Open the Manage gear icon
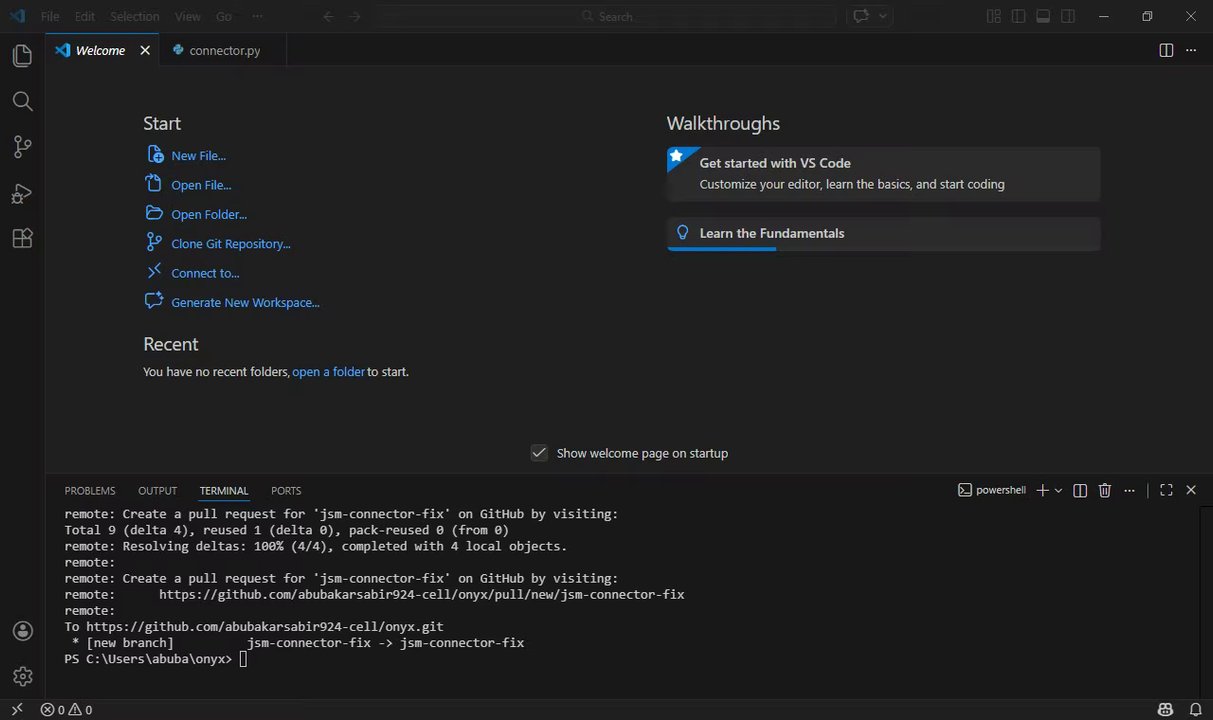The width and height of the screenshot is (1213, 720). click(x=22, y=676)
